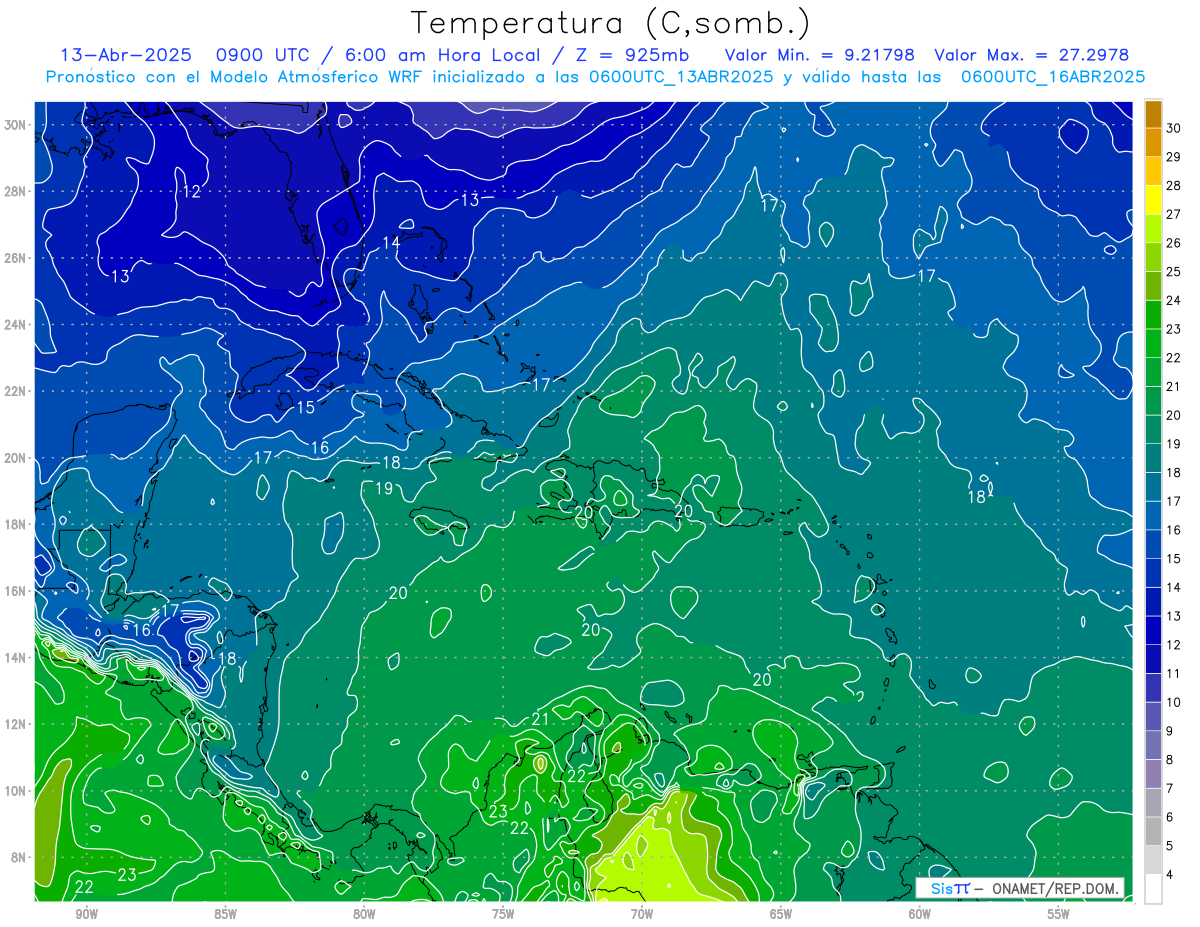The image size is (1200, 927).
Task: Click the '27' label on the color scale
Action: [1173, 214]
